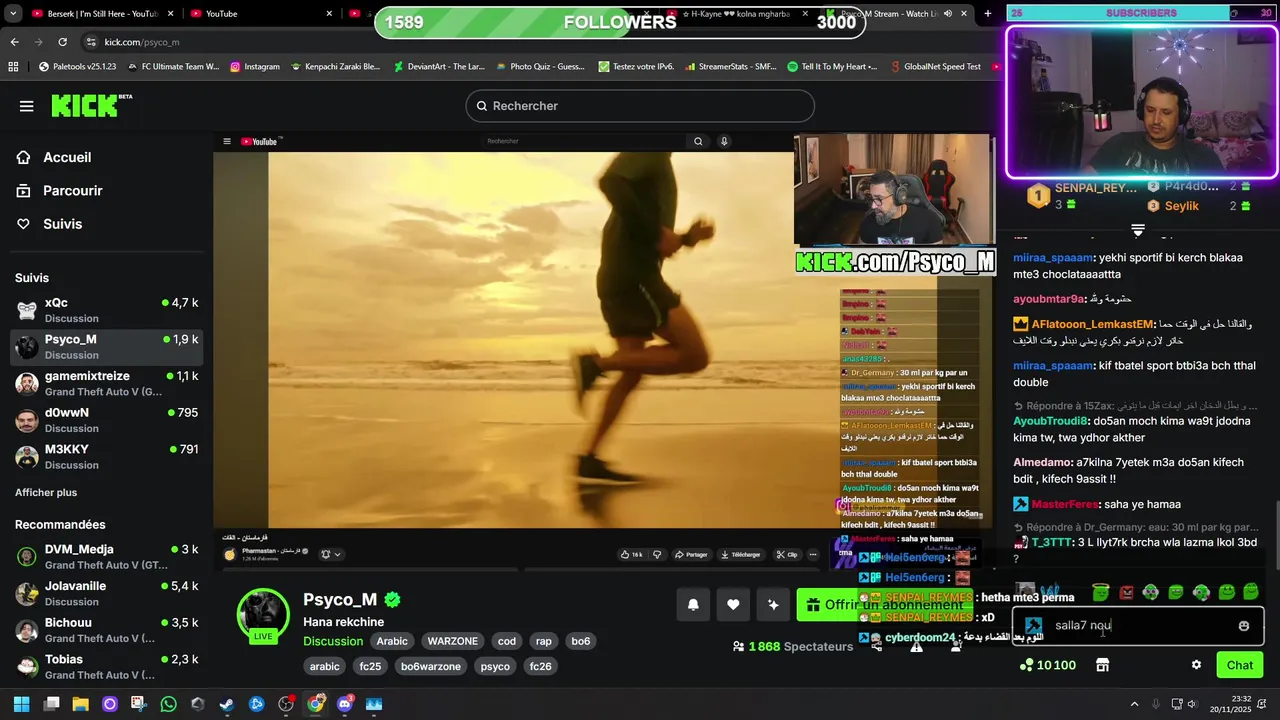Viewport: 1280px width, 720px height.
Task: Open the Kick hamburger menu
Action: 27,106
